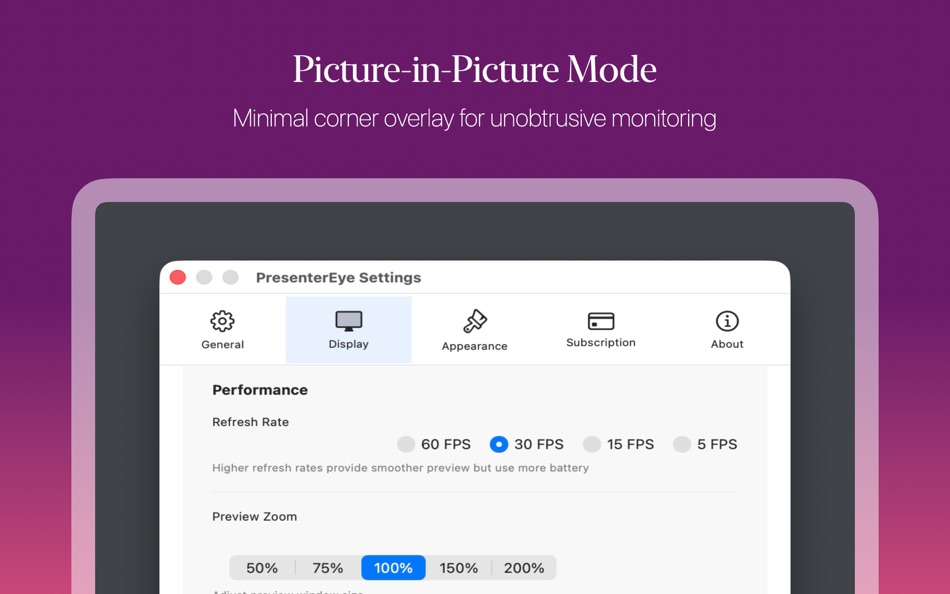The width and height of the screenshot is (950, 594).
Task: Minimize the PresenterEye Settings window
Action: coord(204,277)
